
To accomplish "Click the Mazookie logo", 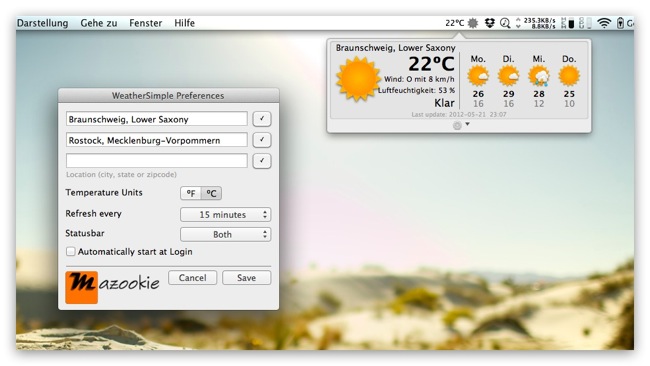I will pyautogui.click(x=113, y=287).
